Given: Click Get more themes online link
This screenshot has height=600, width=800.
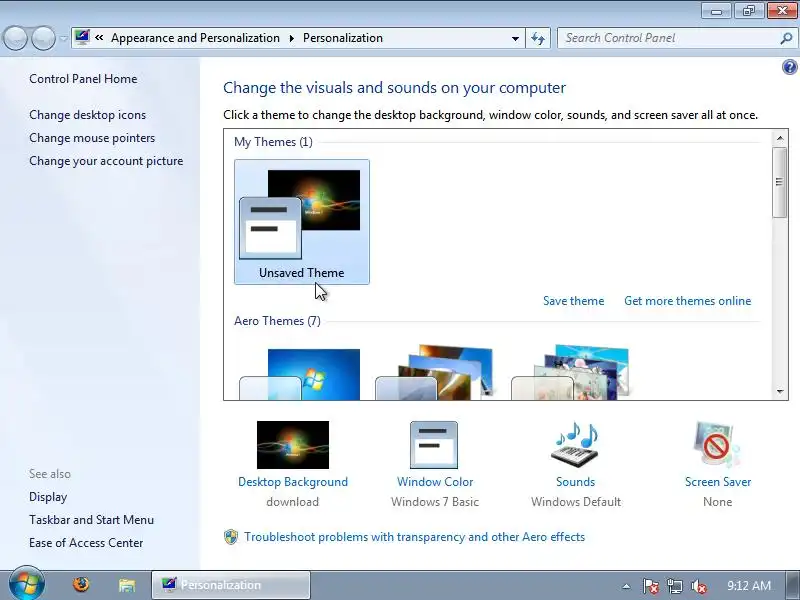Looking at the screenshot, I should click(x=687, y=301).
